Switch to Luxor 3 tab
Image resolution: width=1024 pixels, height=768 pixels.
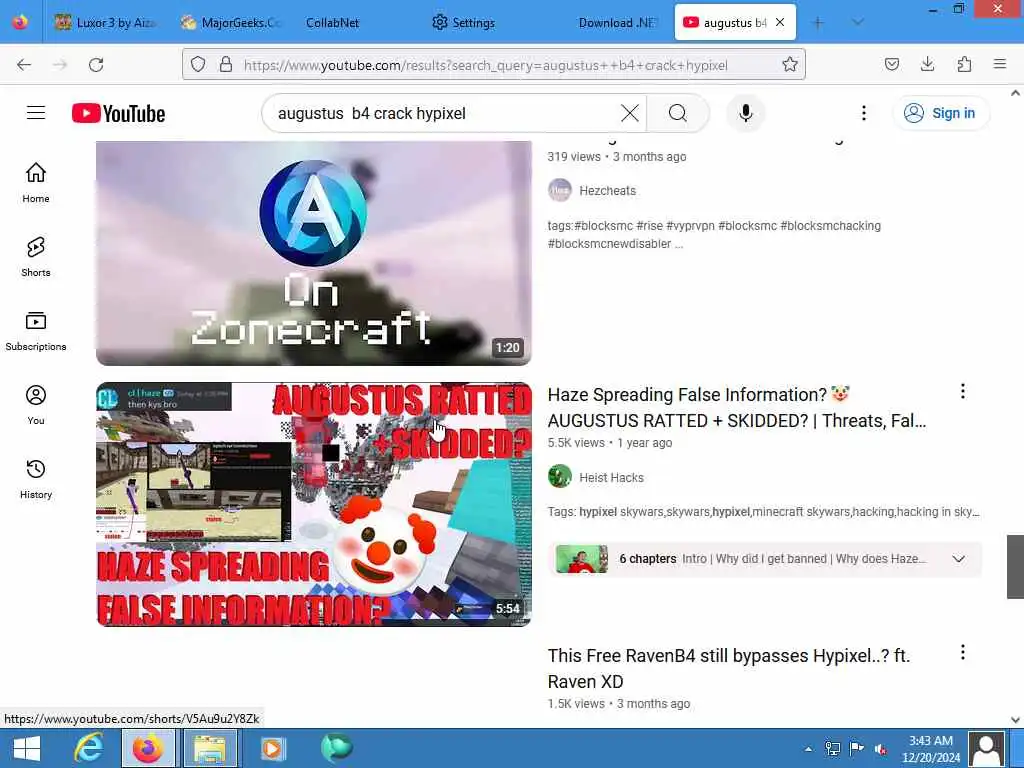107,23
